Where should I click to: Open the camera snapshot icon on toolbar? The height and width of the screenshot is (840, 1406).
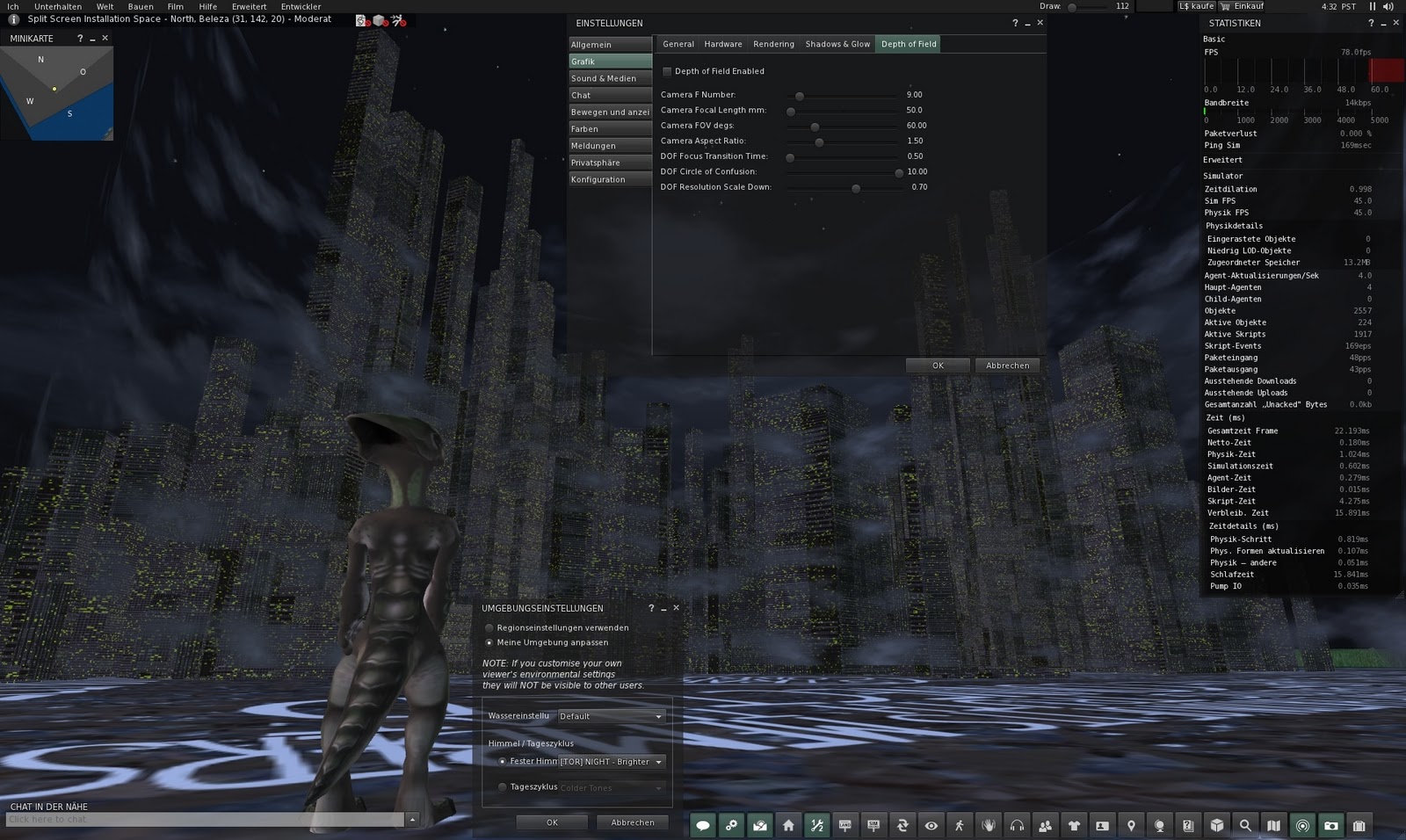(x=1330, y=826)
